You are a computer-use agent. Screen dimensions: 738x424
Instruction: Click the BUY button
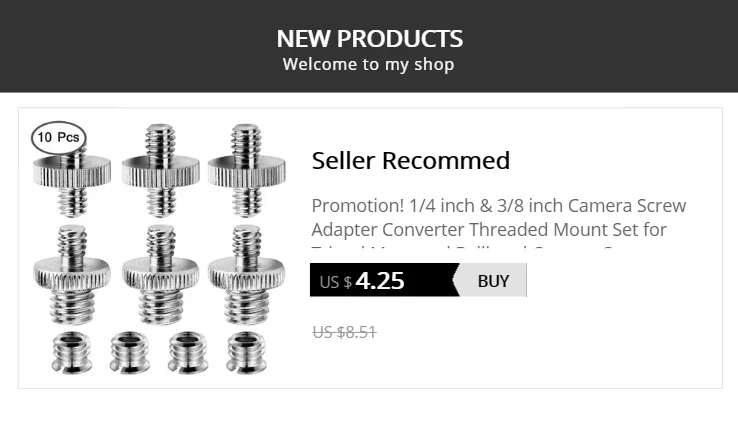[x=493, y=281]
